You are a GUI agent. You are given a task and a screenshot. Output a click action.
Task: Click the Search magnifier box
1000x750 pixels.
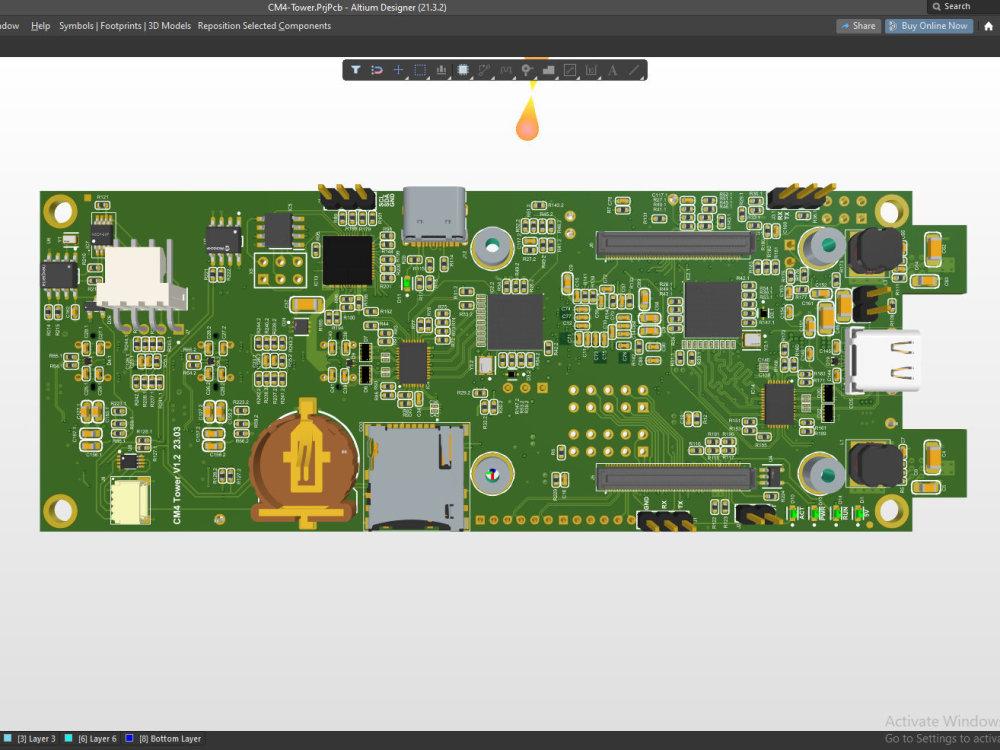point(963,6)
